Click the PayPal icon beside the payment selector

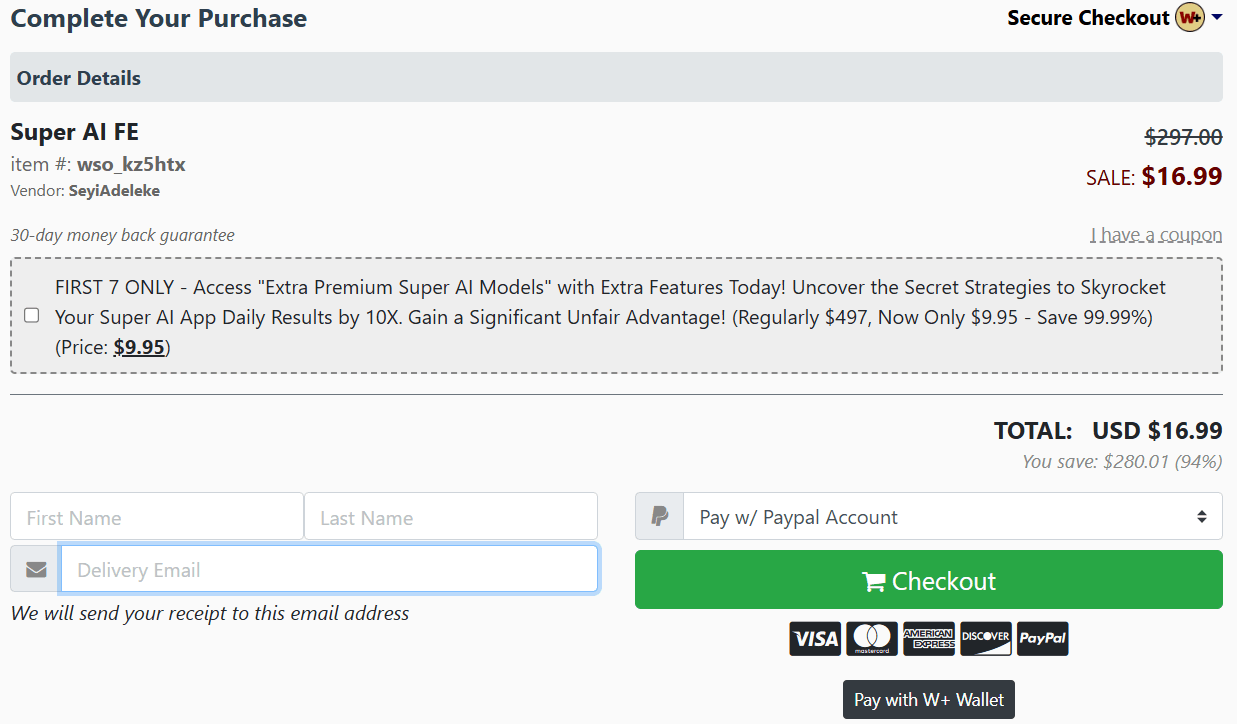click(658, 515)
